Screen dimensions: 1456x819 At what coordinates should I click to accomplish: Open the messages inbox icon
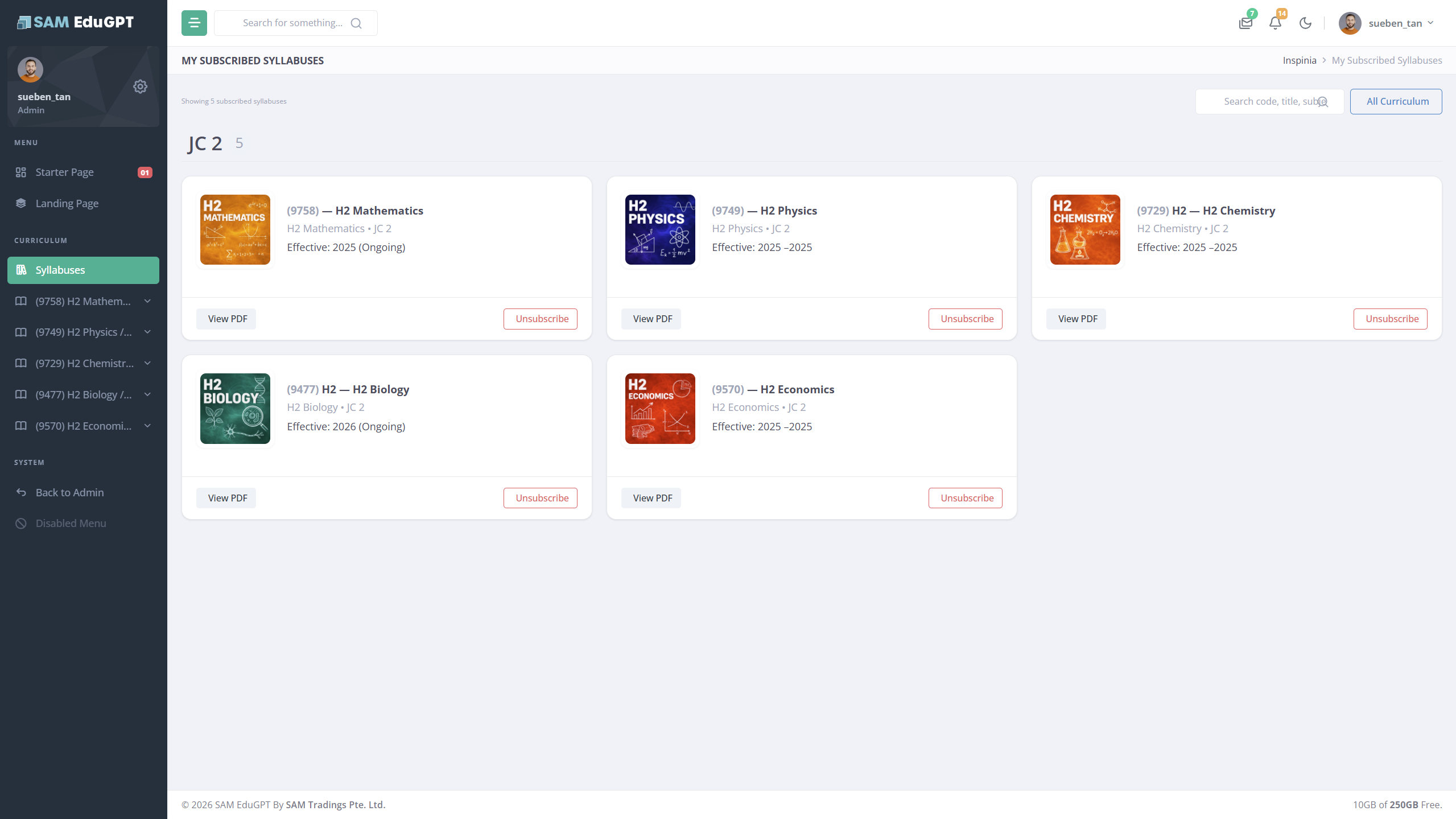pos(1245,23)
